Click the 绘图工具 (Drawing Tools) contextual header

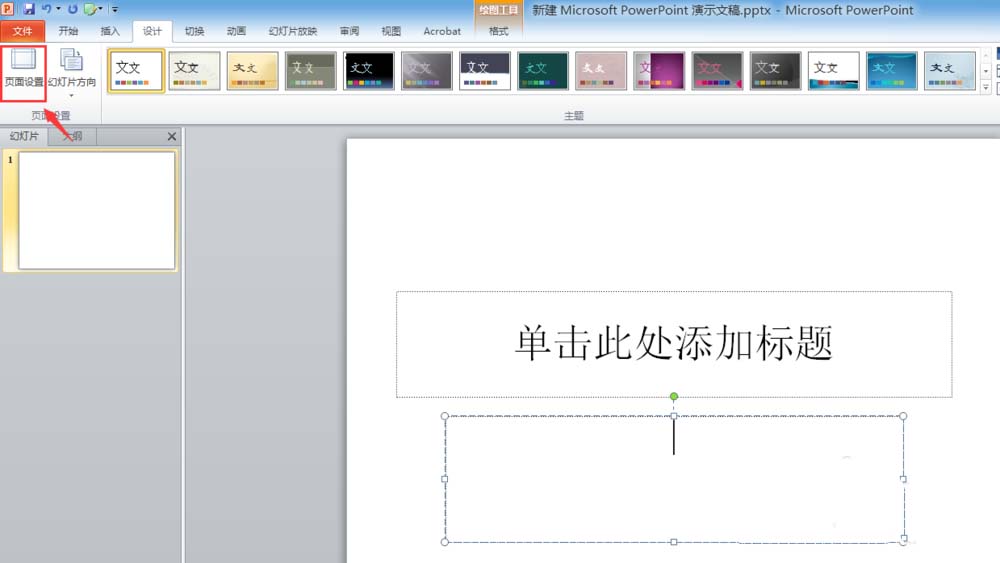point(498,10)
